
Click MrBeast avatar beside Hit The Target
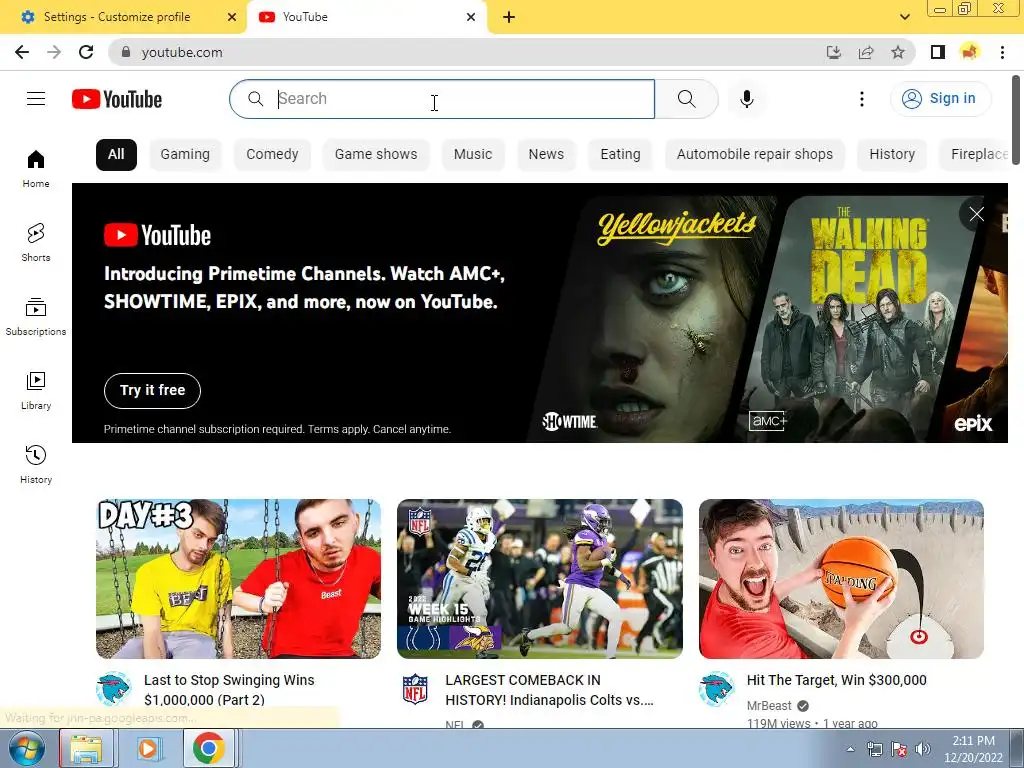click(x=716, y=688)
